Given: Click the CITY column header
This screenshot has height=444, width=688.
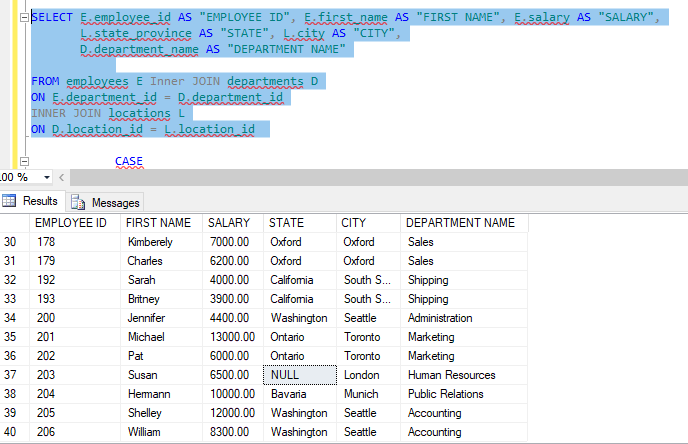Looking at the screenshot, I should pos(353,223).
